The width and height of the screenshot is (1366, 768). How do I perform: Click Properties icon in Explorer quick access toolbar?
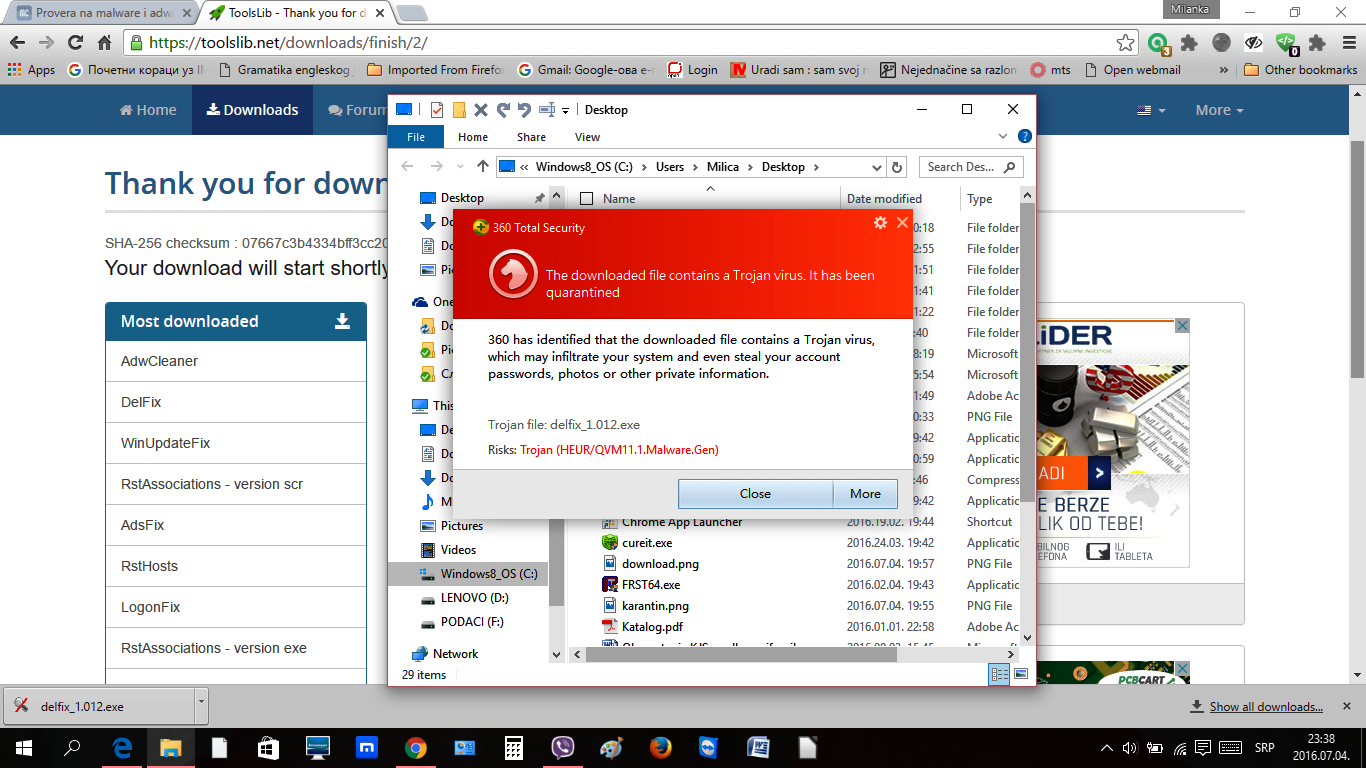437,110
